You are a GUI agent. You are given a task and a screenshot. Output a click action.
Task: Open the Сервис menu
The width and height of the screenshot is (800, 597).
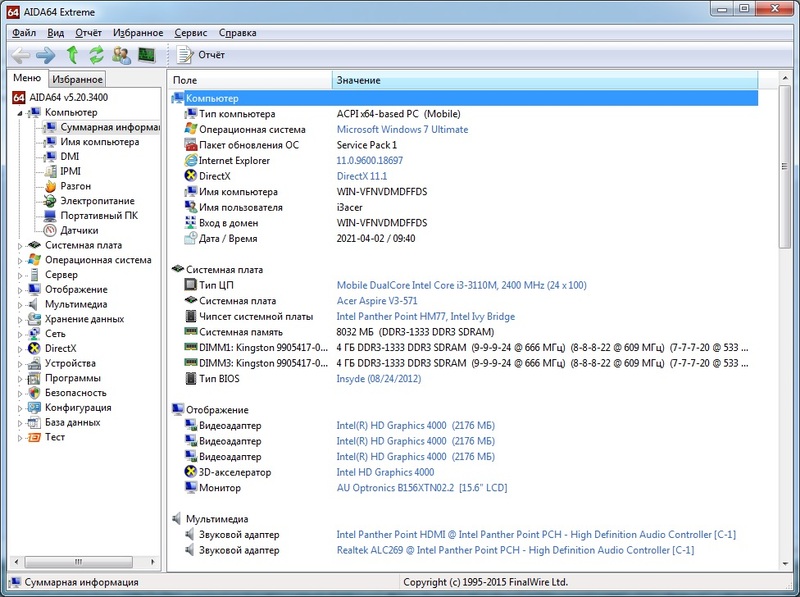[190, 33]
